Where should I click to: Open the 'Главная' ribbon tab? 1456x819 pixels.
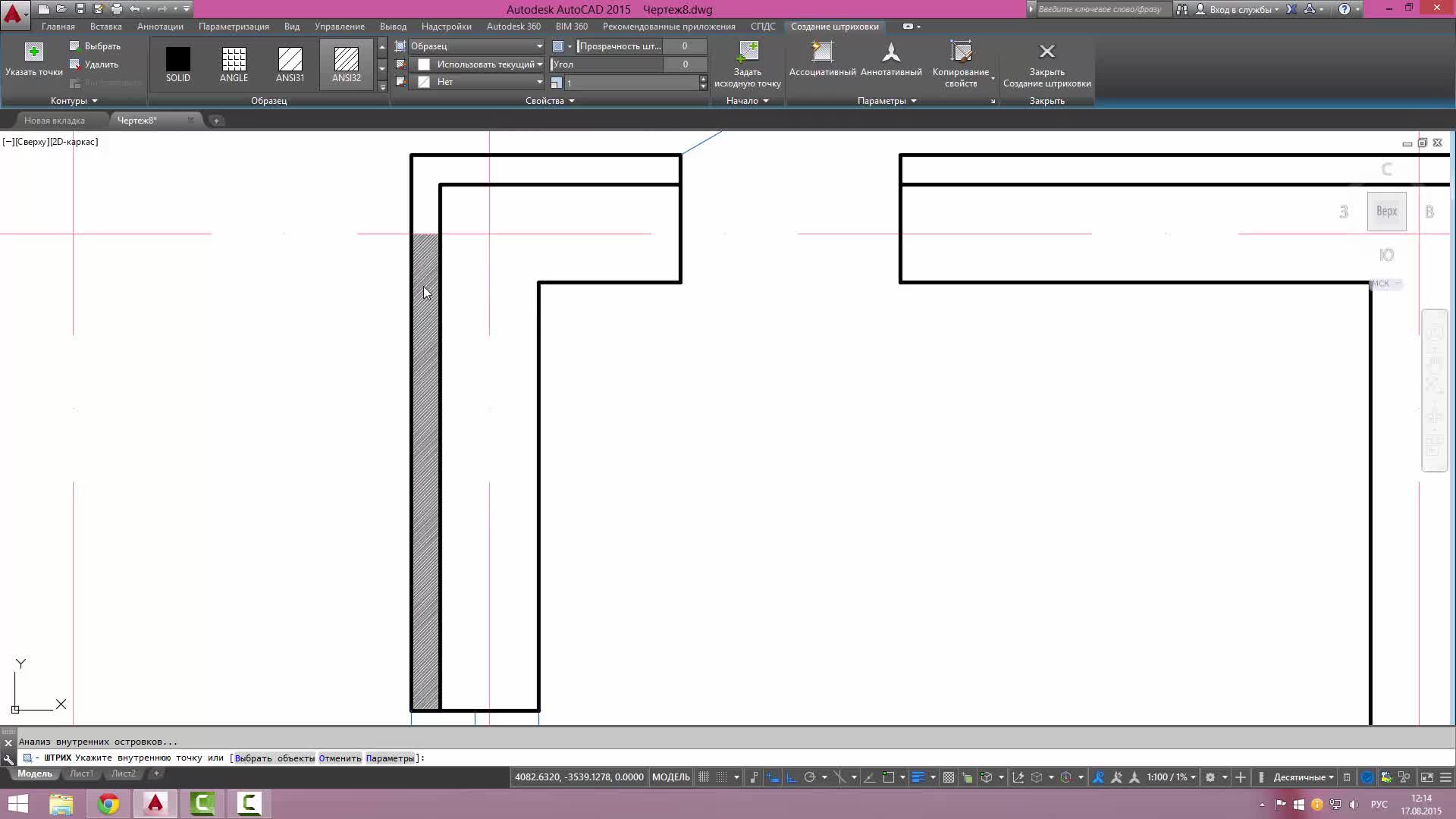click(x=58, y=27)
